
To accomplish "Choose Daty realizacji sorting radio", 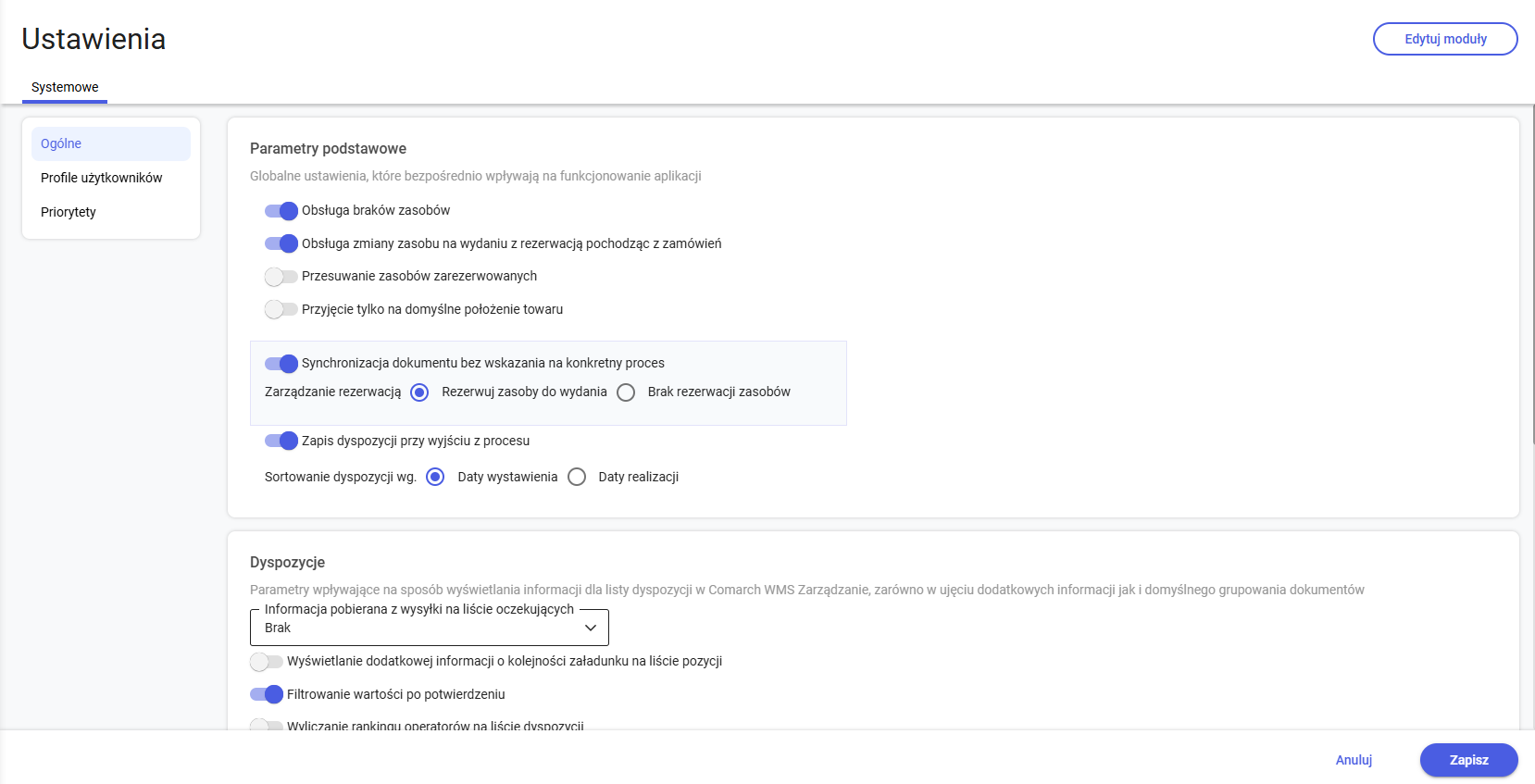I will tap(577, 478).
